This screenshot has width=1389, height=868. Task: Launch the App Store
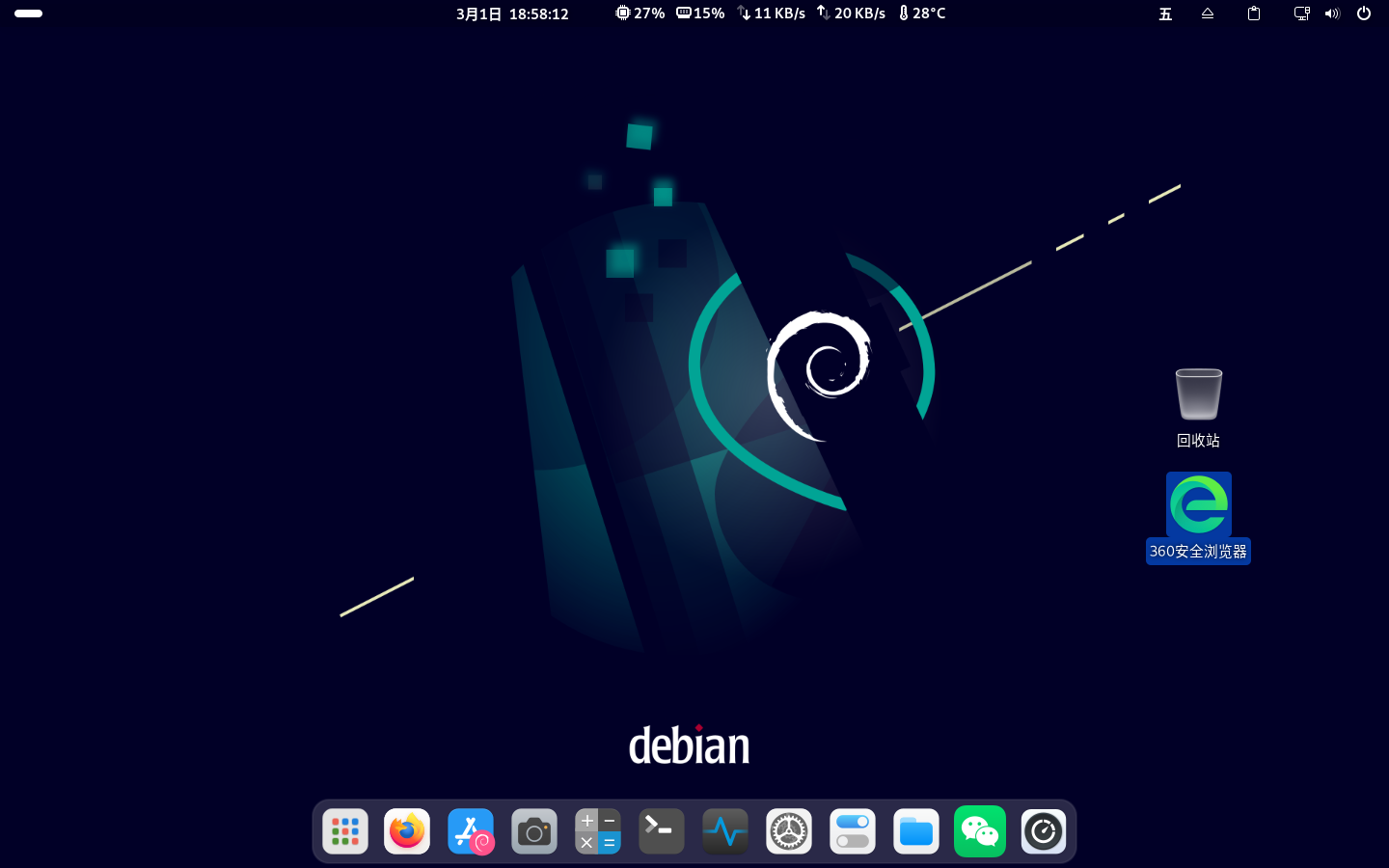471,830
